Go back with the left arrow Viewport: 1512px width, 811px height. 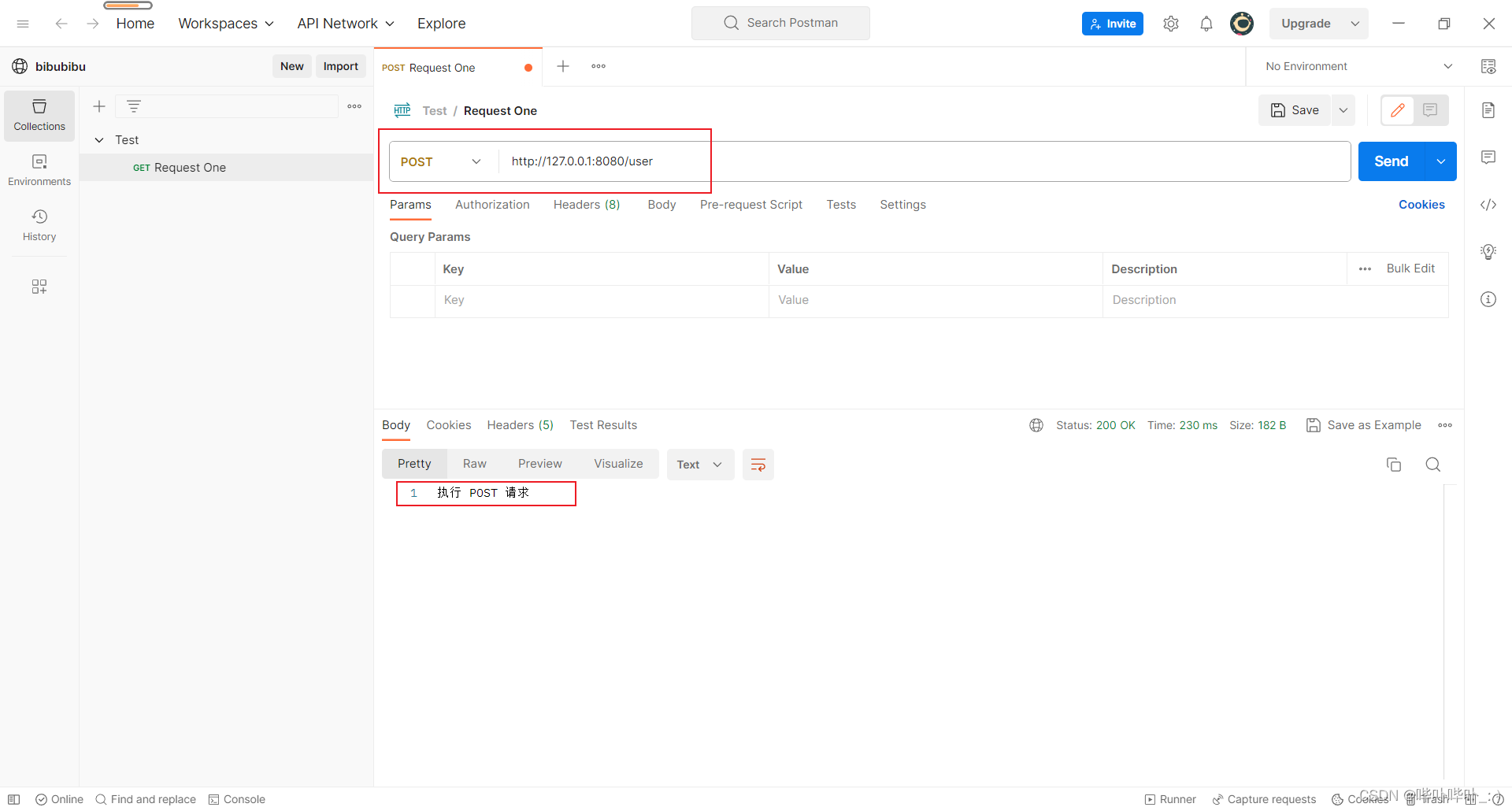[x=61, y=24]
